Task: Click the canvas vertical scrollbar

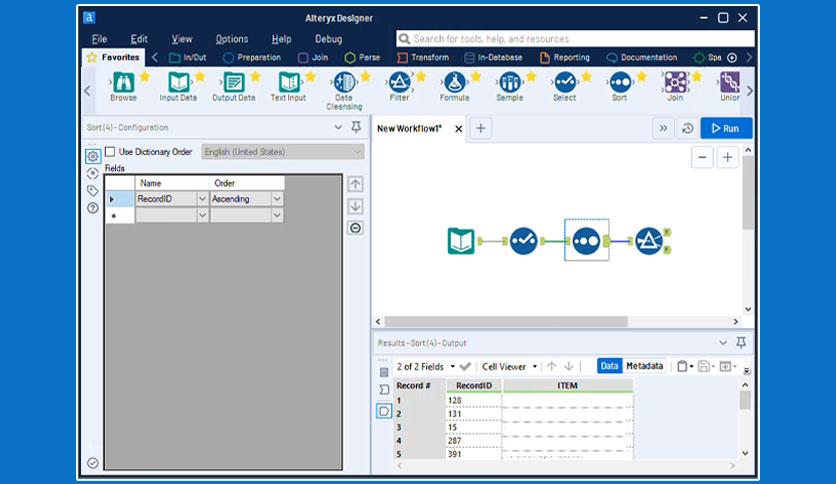Action: pos(748,193)
